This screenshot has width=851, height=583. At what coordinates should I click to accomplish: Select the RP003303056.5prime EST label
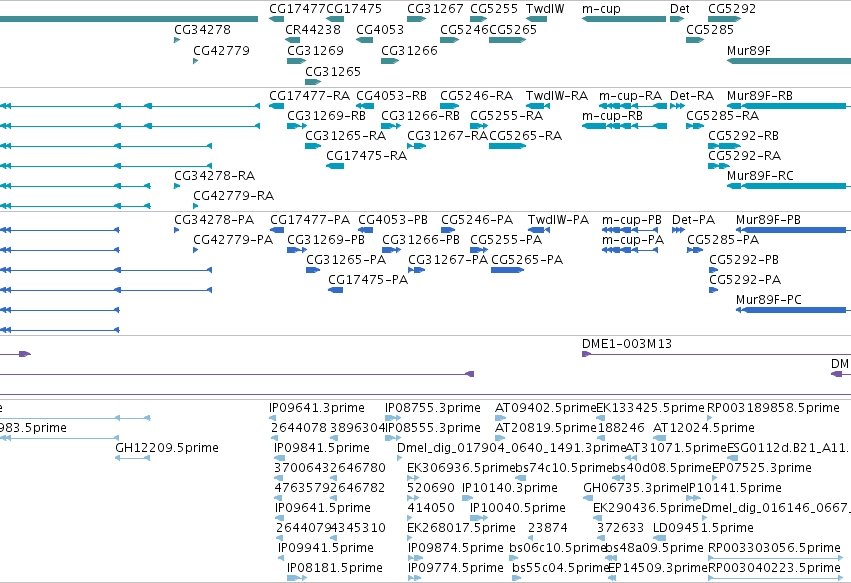(x=774, y=548)
